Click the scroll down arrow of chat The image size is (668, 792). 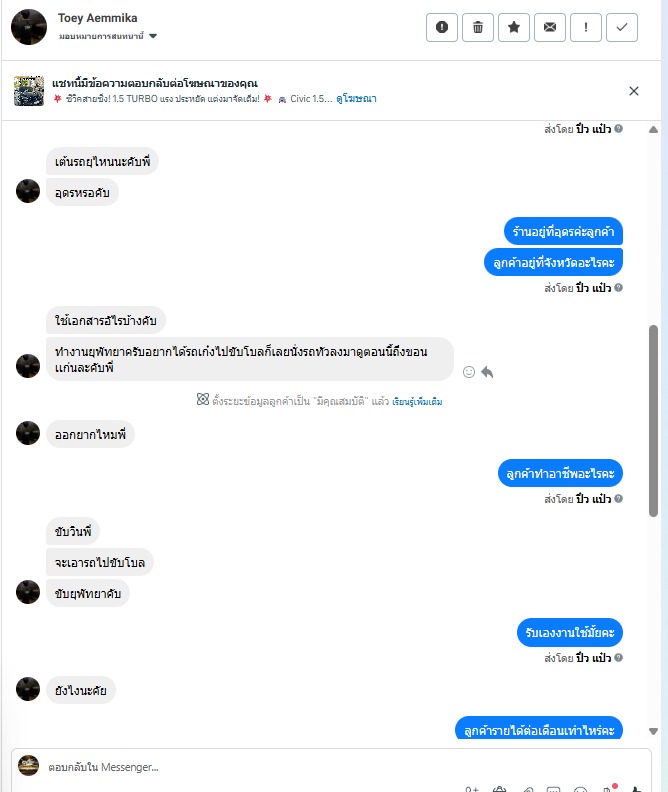[653, 731]
